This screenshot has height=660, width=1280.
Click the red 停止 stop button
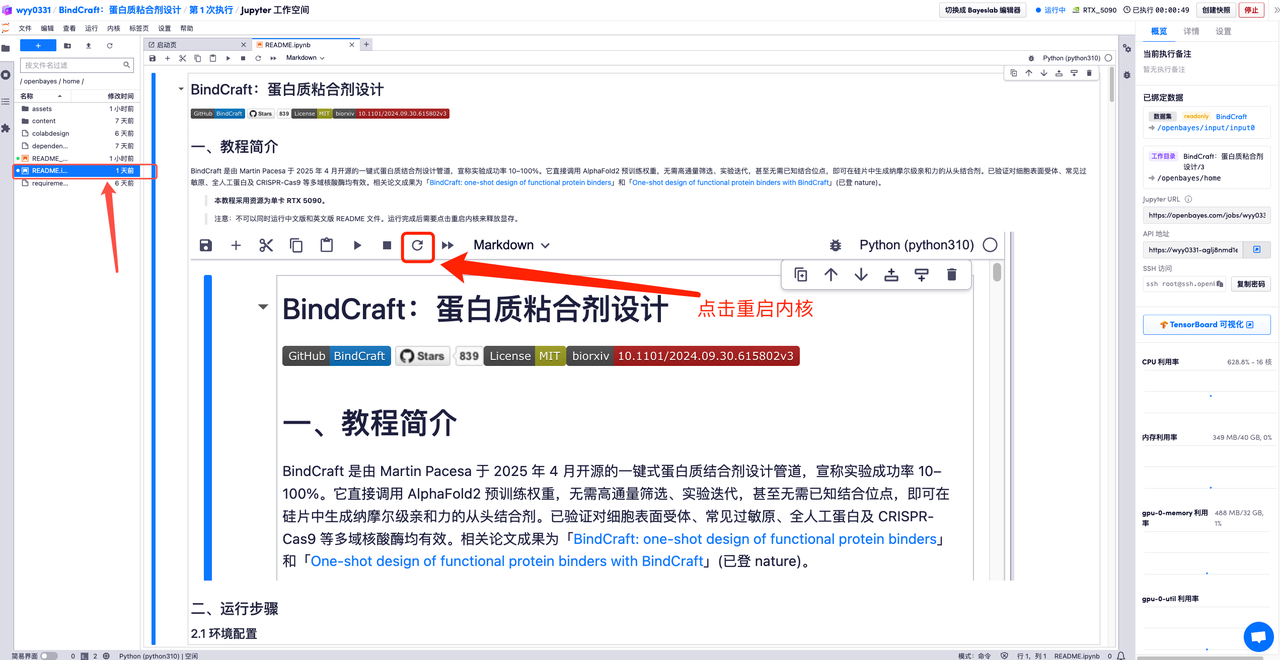(x=1251, y=10)
